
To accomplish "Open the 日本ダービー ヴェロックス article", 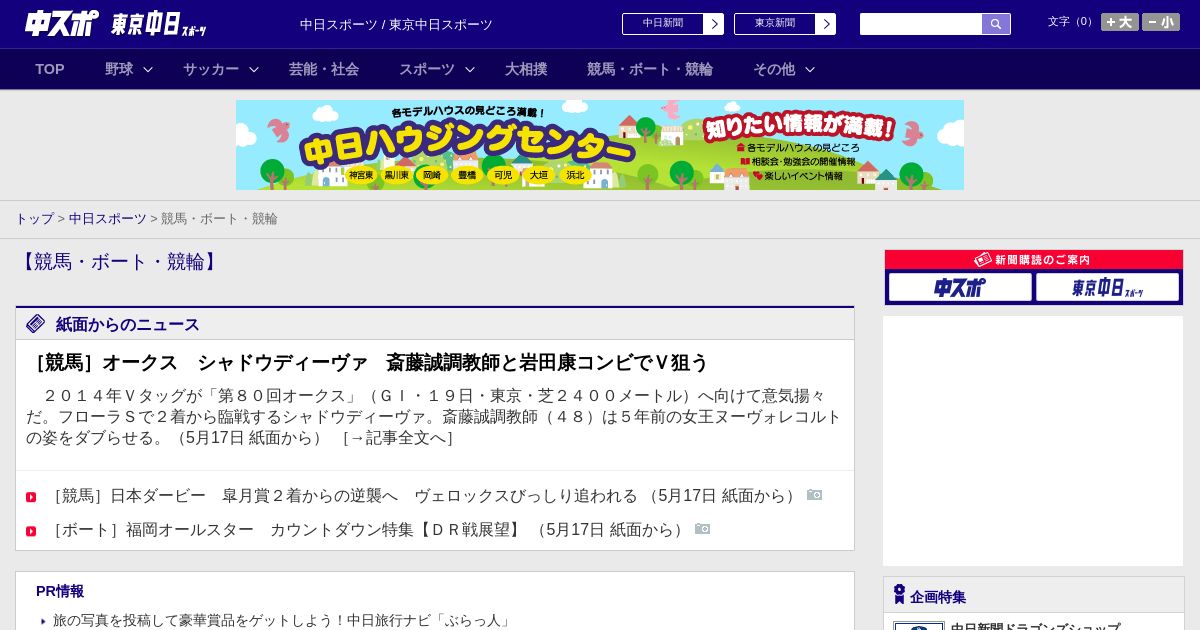I will tap(424, 496).
